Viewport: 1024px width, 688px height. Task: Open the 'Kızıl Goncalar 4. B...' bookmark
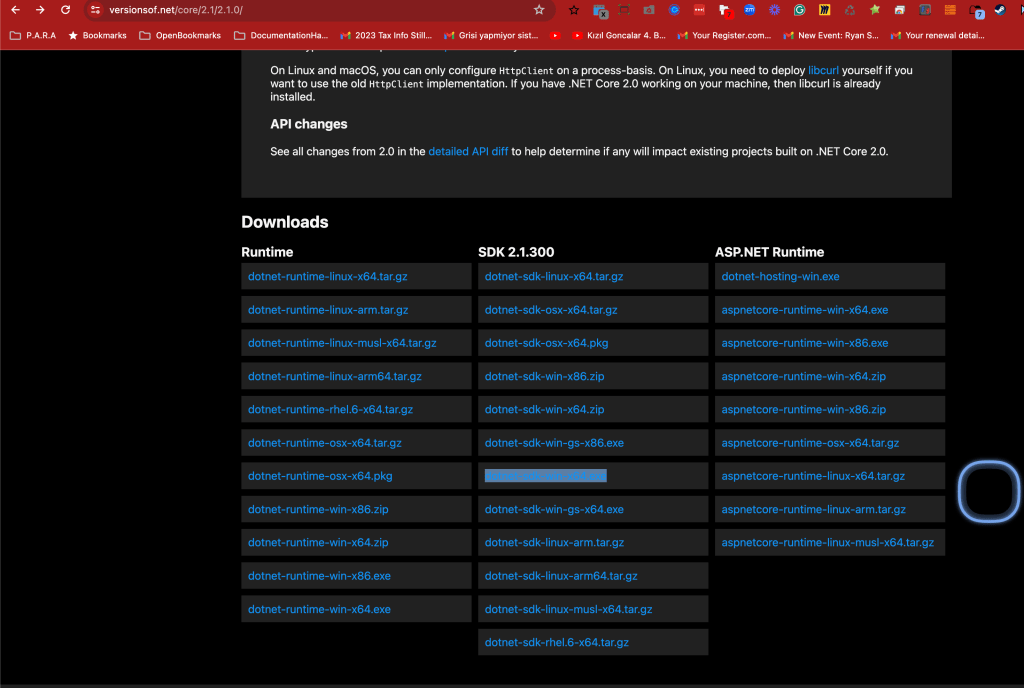pos(618,35)
